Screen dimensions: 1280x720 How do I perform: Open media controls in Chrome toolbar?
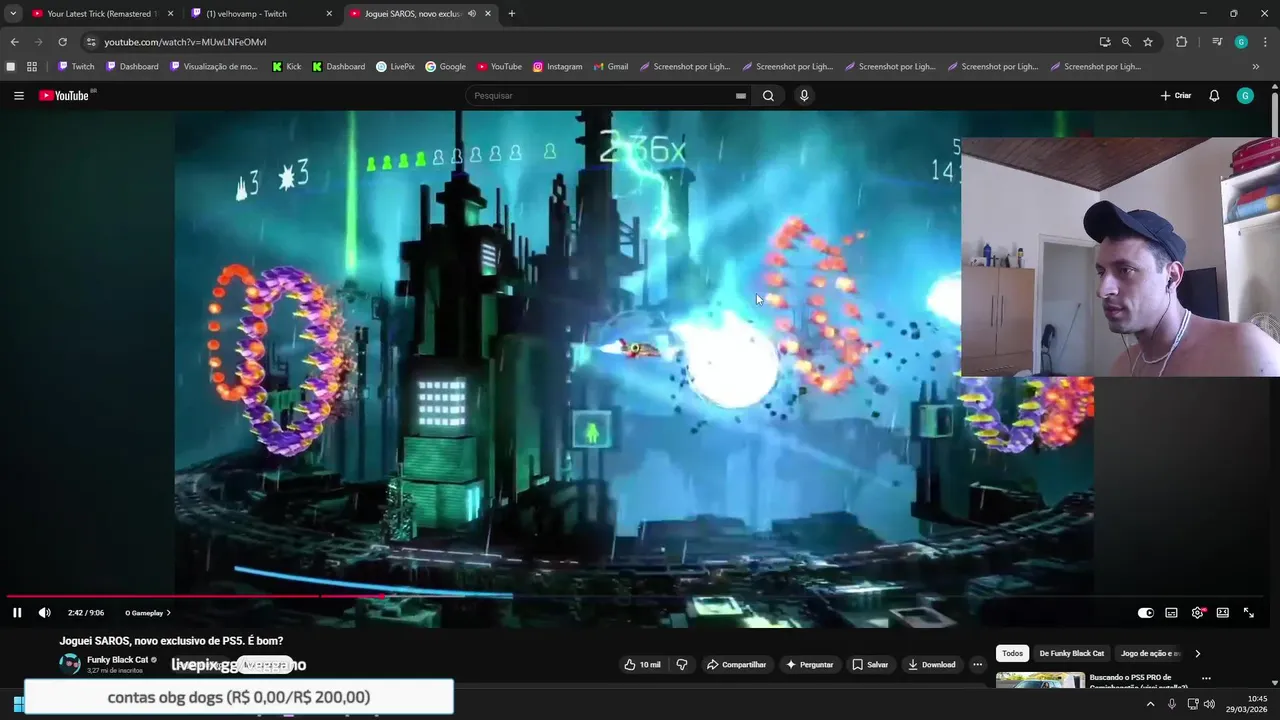(1217, 42)
